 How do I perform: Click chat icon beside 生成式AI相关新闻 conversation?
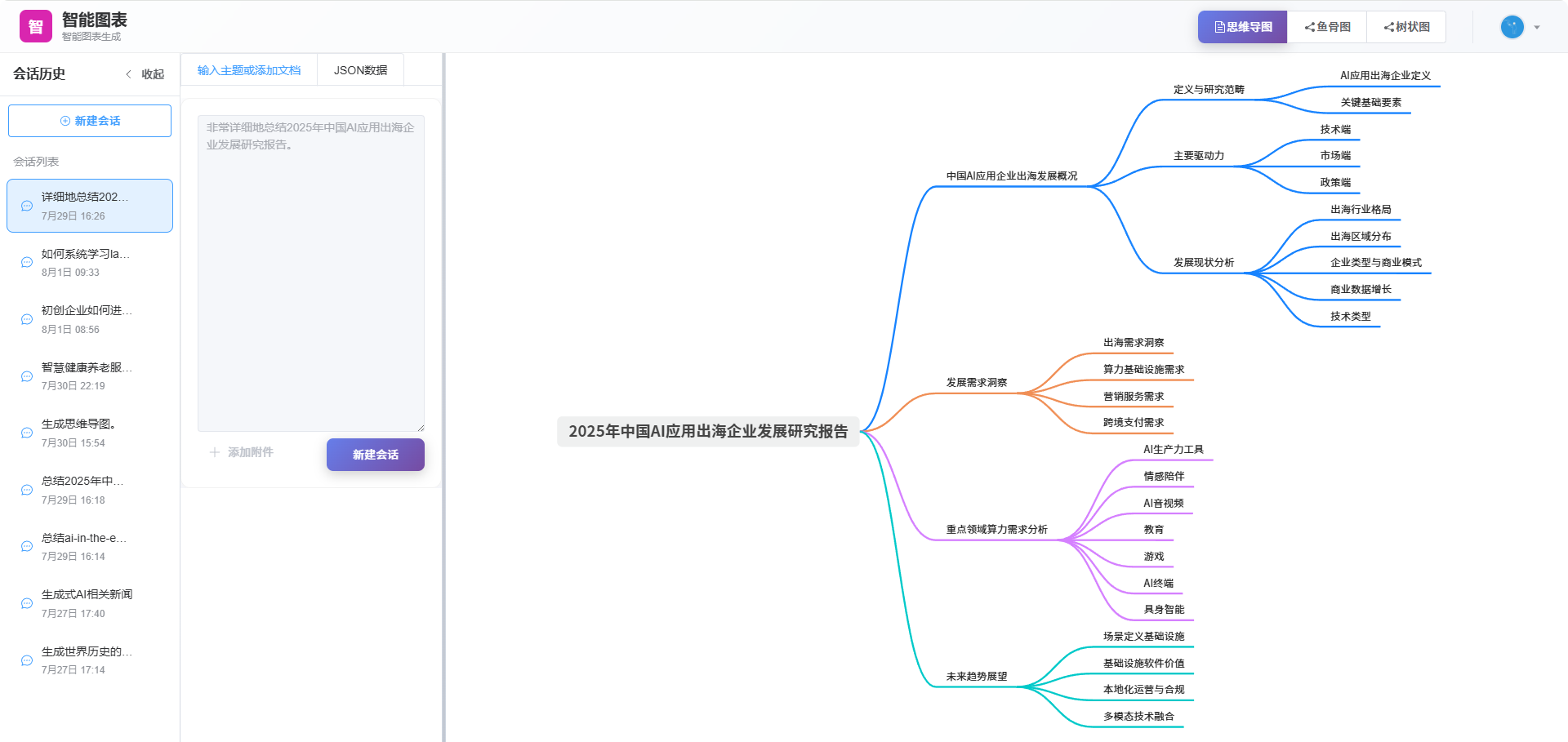coord(27,604)
